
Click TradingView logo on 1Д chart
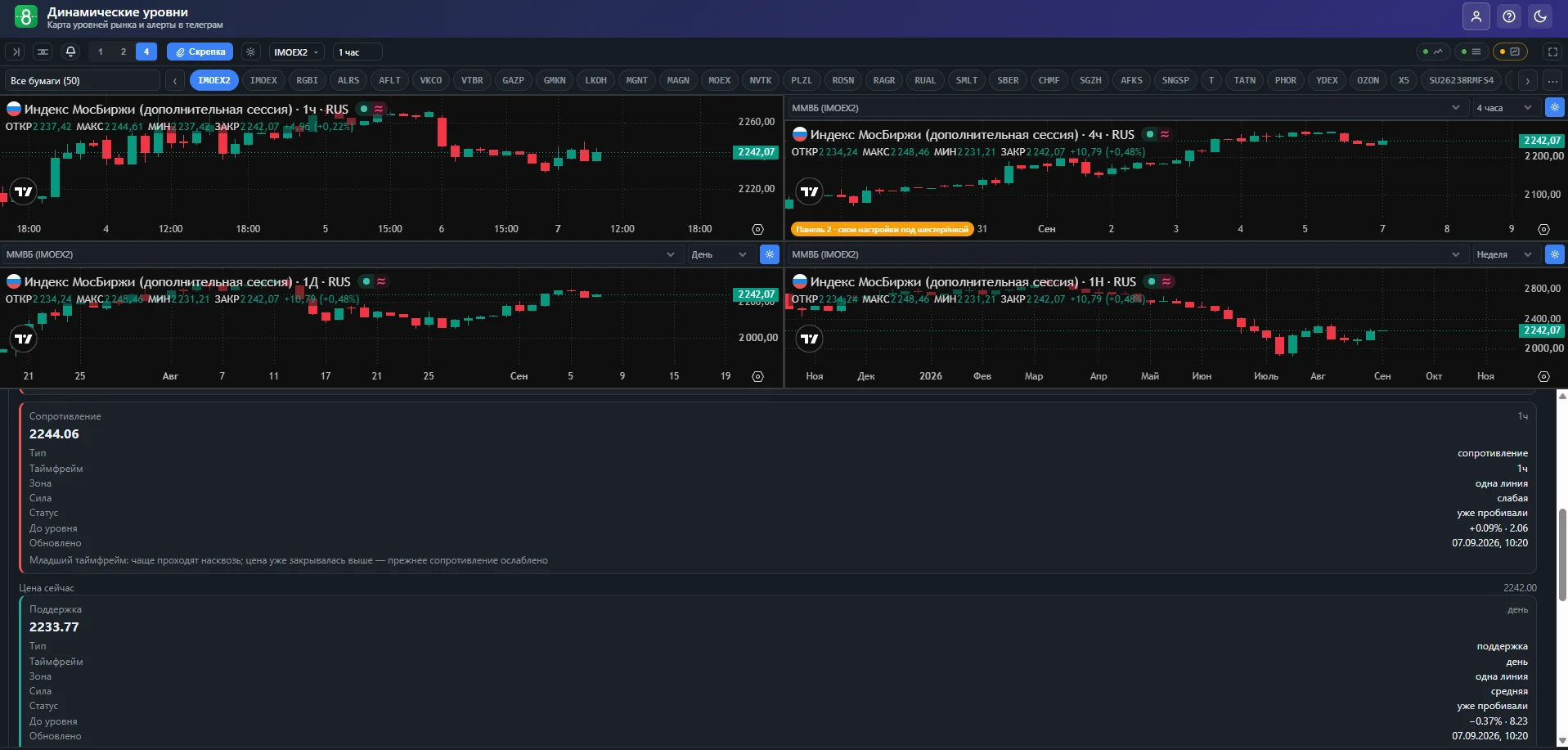tap(24, 339)
